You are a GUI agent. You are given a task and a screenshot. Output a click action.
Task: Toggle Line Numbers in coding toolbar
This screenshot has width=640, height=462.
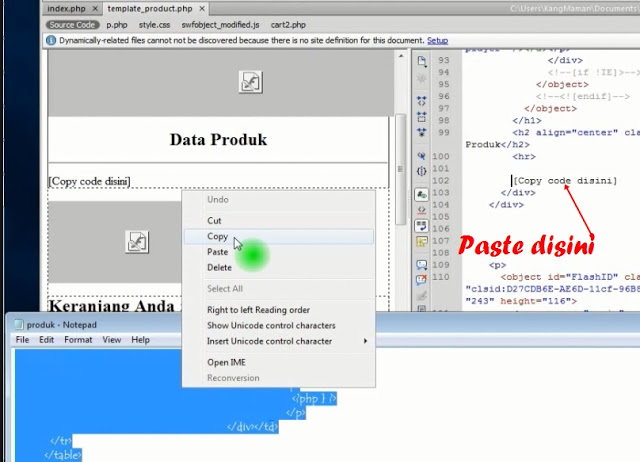click(422, 195)
